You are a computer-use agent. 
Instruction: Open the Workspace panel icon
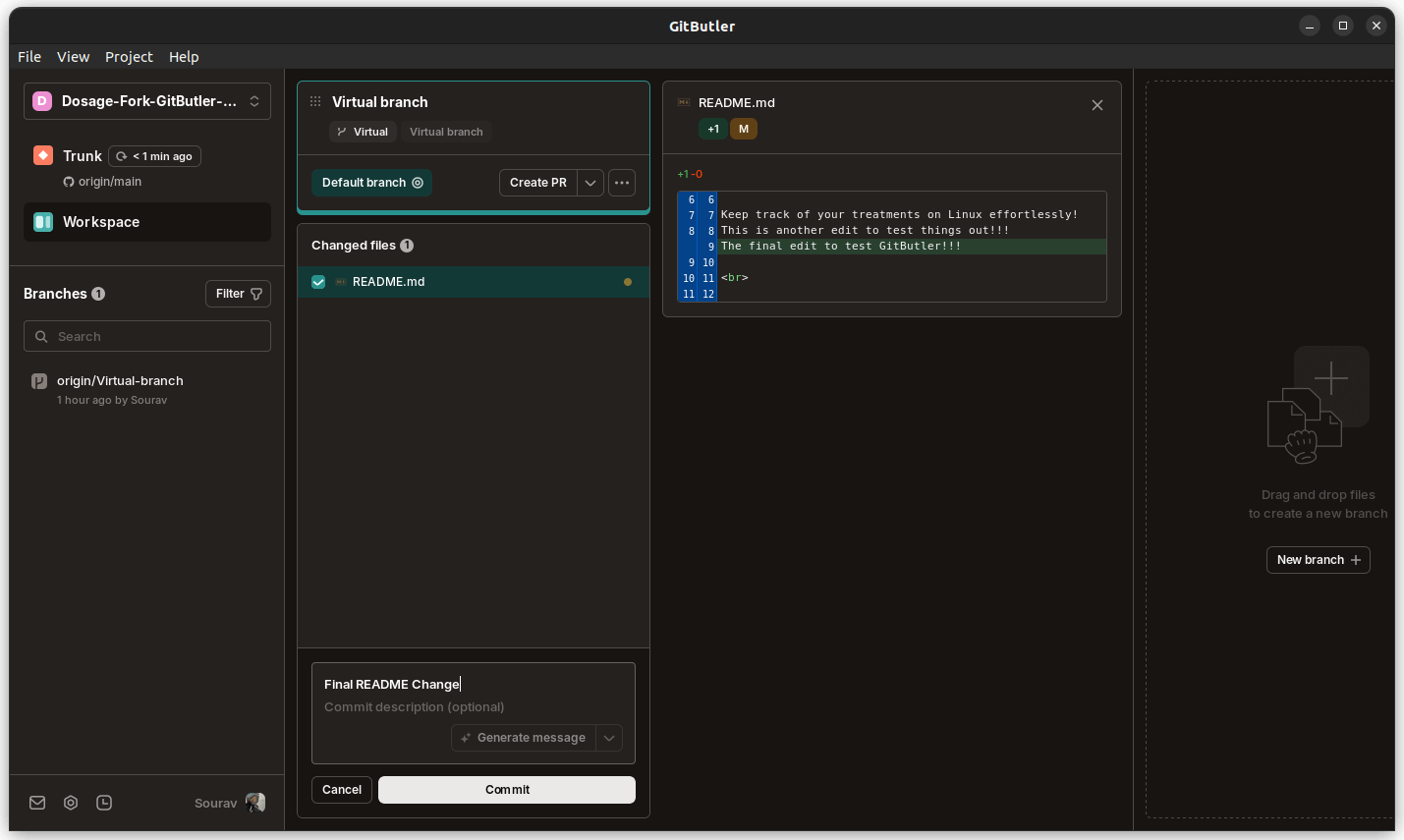(42, 221)
